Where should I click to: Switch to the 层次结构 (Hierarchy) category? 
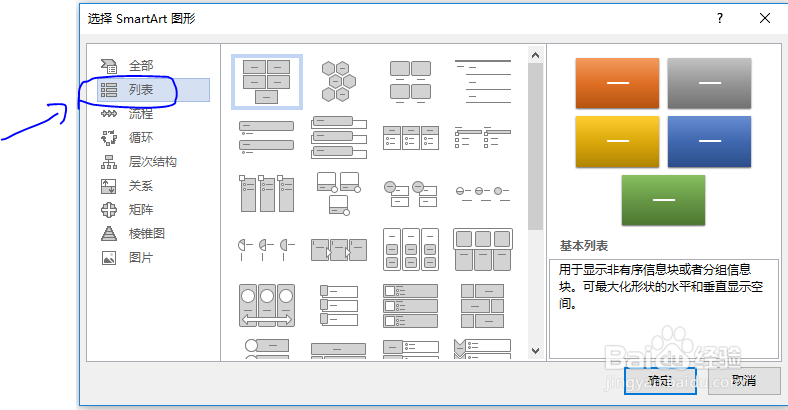pyautogui.click(x=153, y=162)
